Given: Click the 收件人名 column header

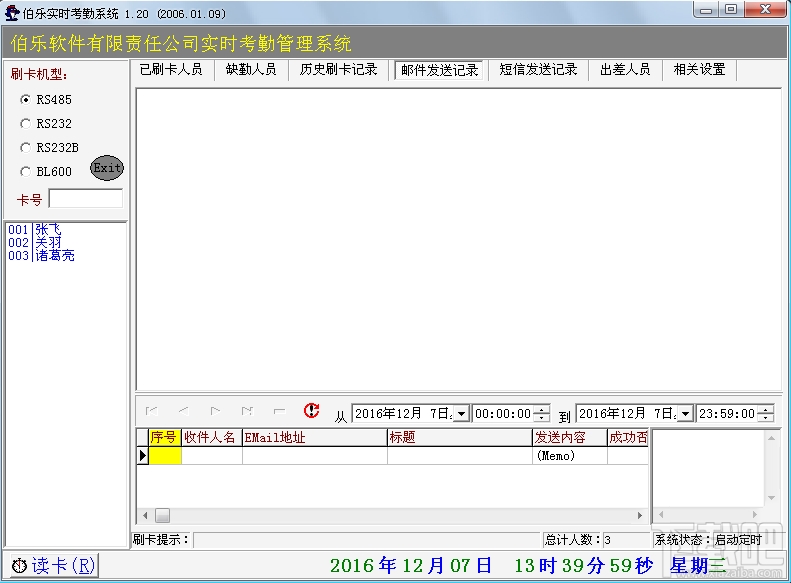Looking at the screenshot, I should tap(212, 438).
